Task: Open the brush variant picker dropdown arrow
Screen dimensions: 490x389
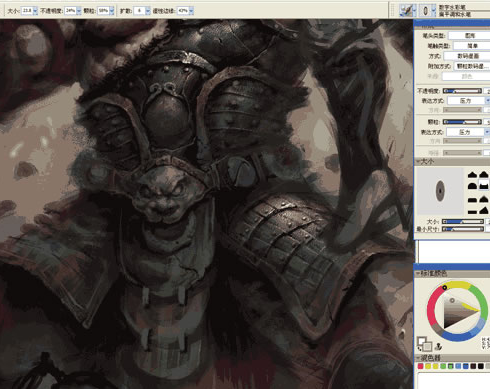Action: 433,11
